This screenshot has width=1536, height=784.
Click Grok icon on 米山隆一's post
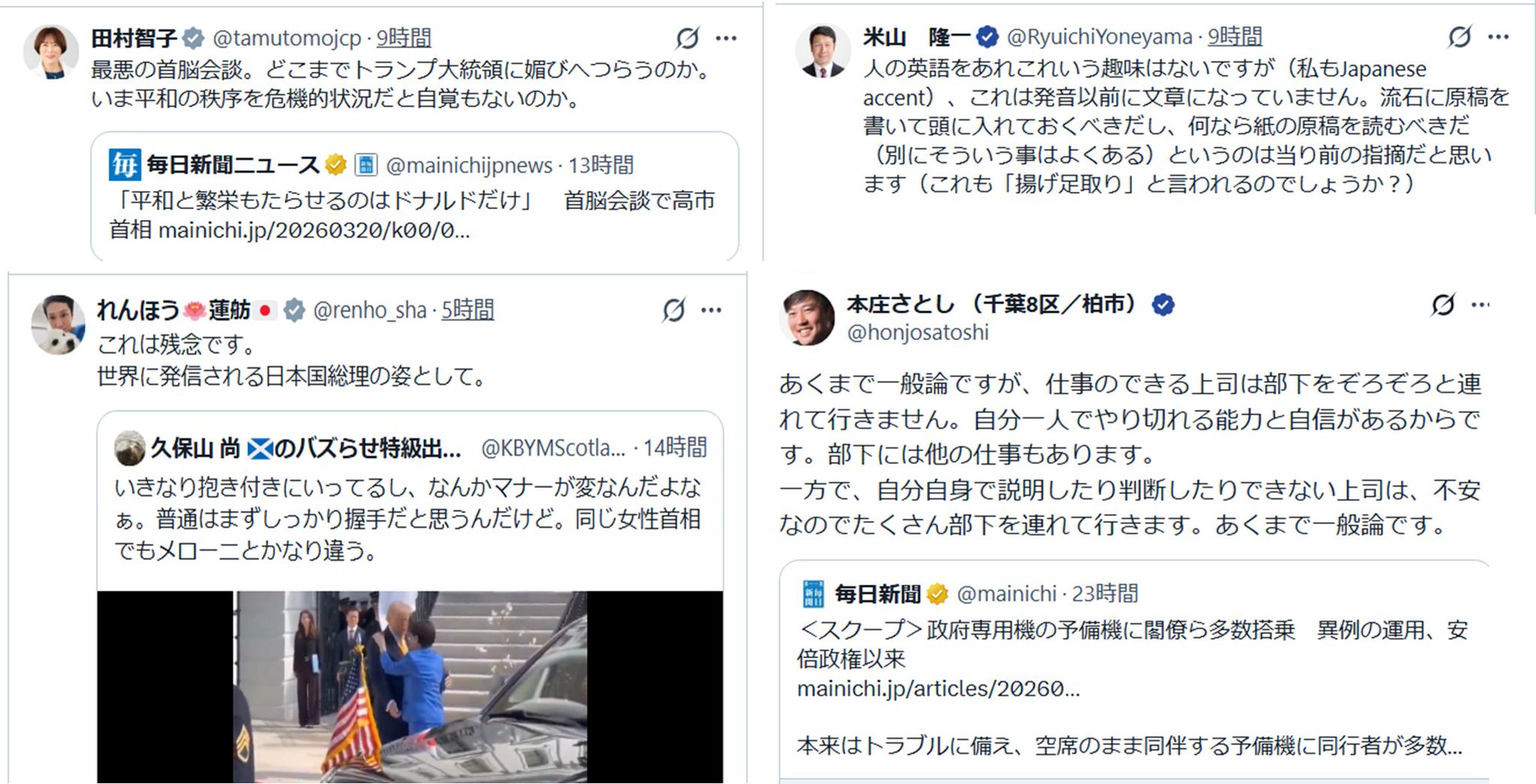[x=1459, y=36]
